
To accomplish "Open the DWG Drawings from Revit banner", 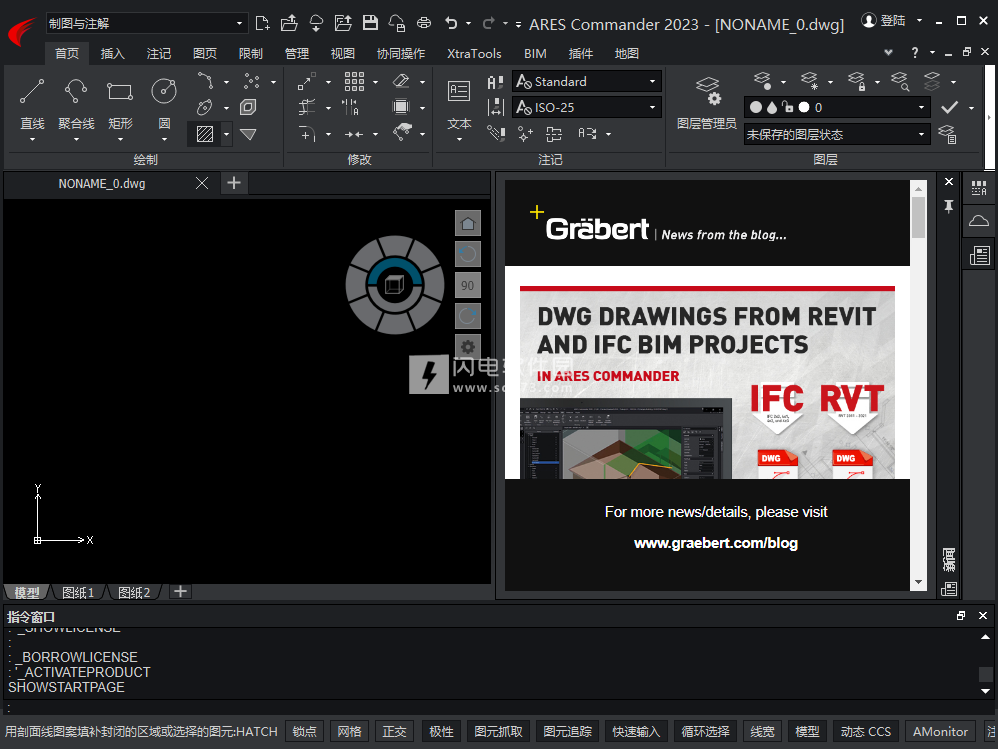I will [x=707, y=382].
